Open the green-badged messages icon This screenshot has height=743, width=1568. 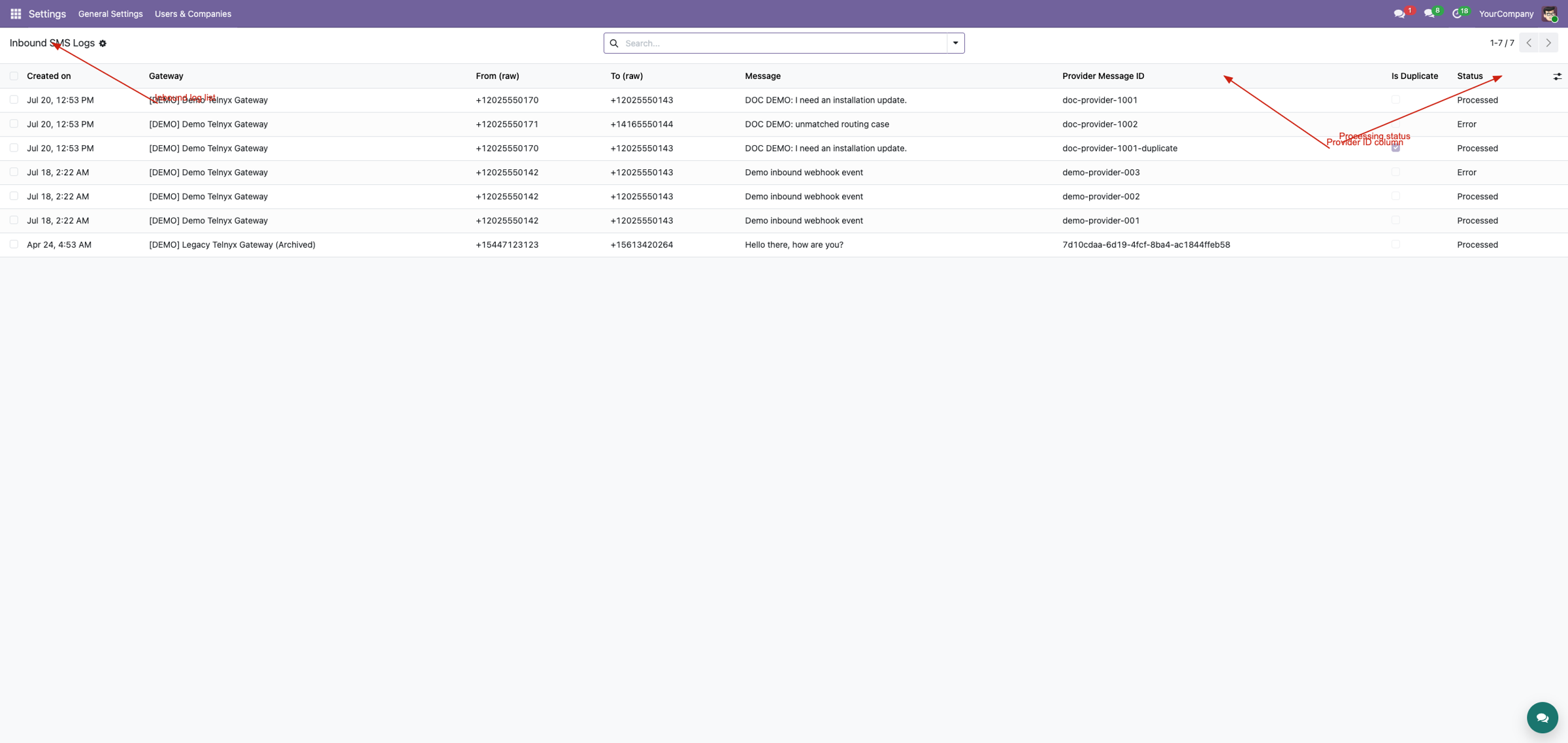coord(1429,14)
